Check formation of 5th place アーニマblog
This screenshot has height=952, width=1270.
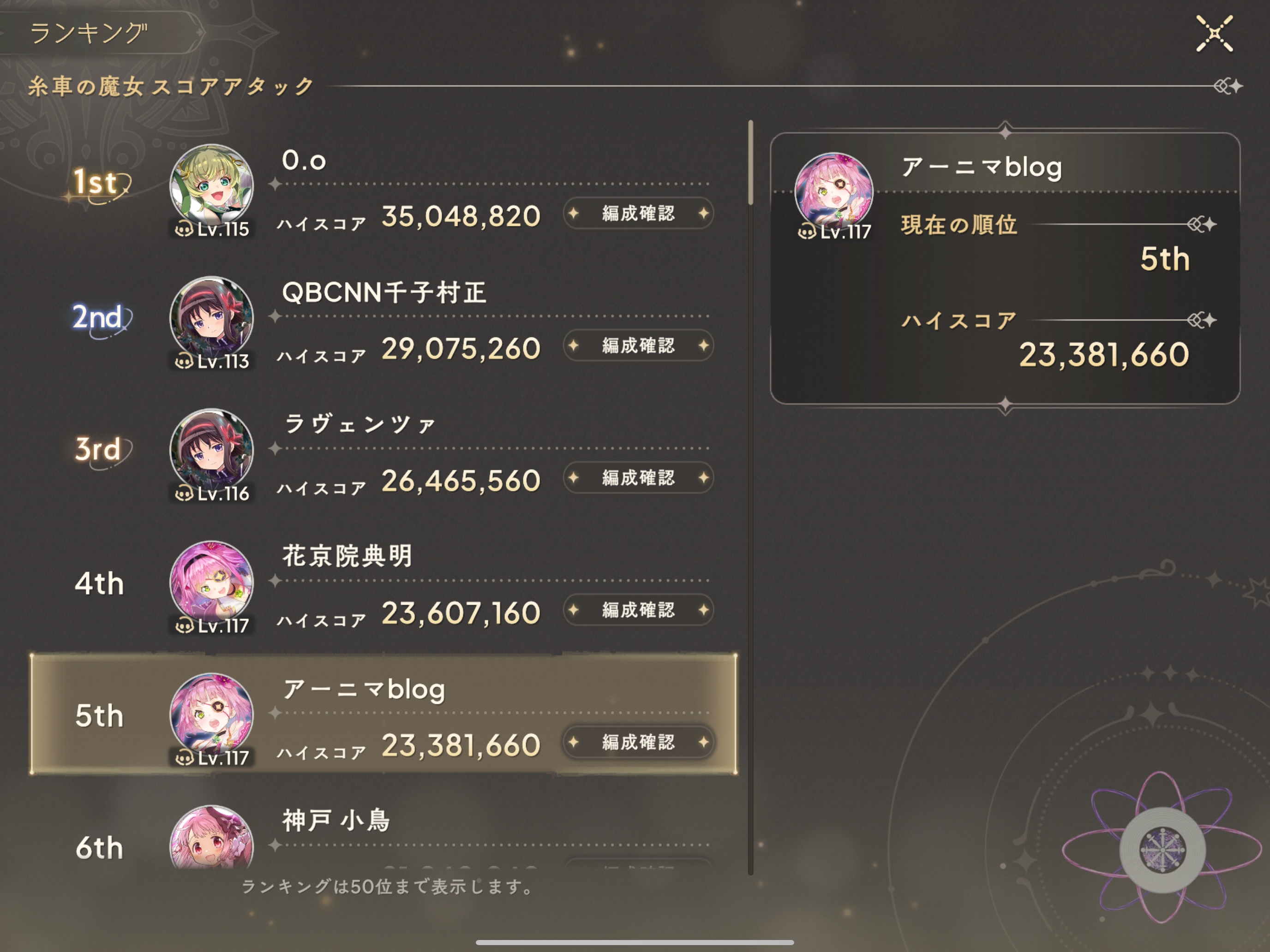click(638, 742)
